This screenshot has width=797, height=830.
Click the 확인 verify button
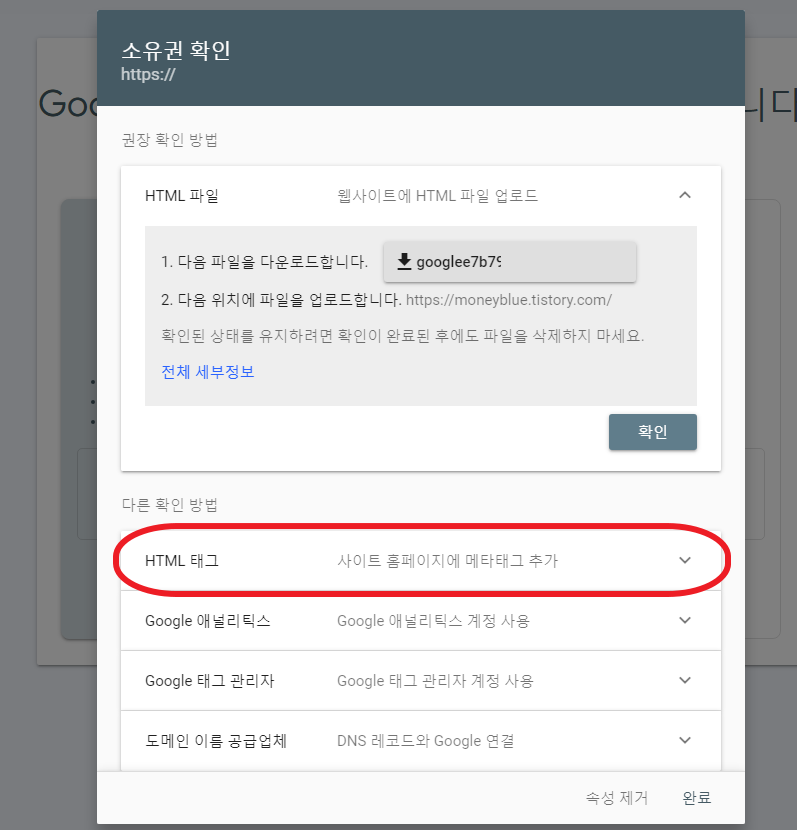click(653, 432)
